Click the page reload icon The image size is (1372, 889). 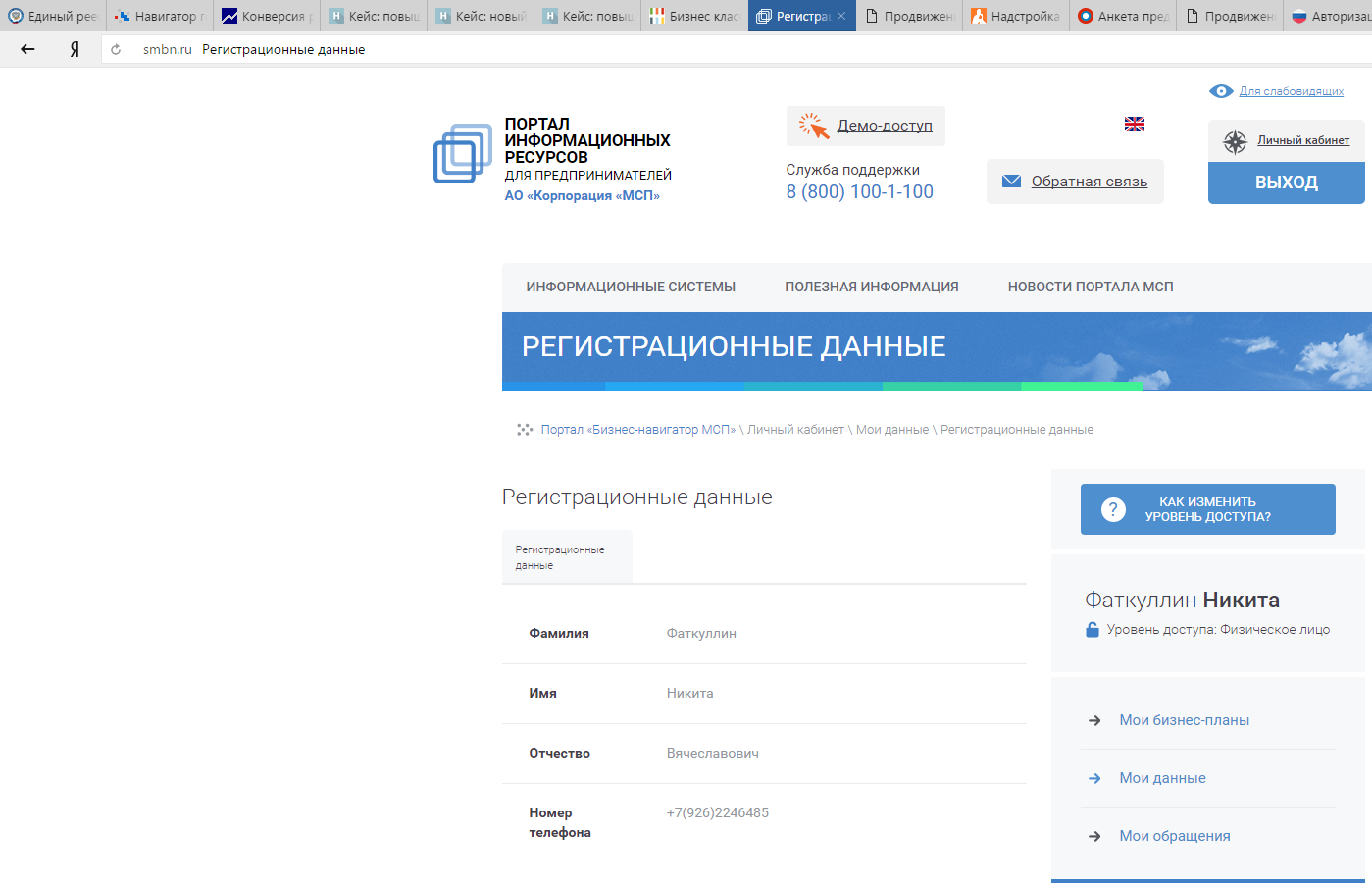pyautogui.click(x=116, y=49)
